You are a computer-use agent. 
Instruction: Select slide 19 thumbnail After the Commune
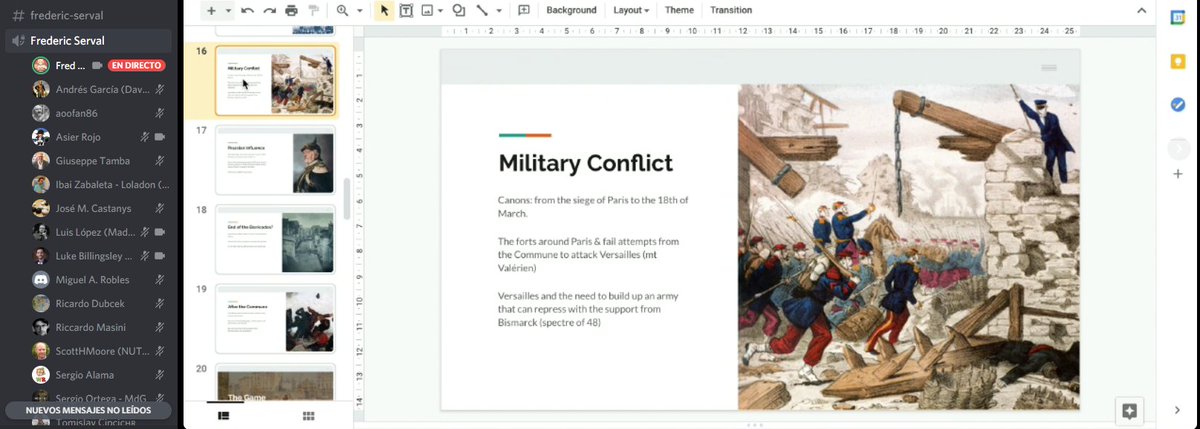(275, 319)
